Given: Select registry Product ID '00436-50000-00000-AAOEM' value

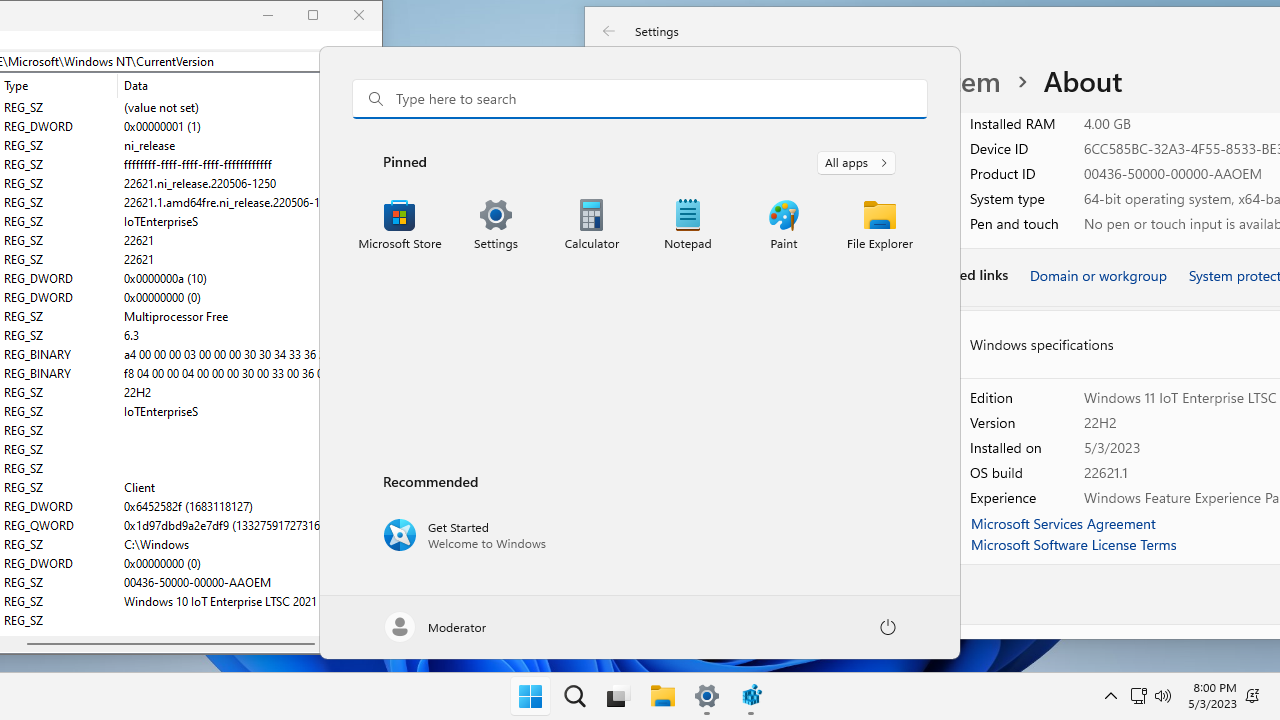Looking at the screenshot, I should 197,583.
